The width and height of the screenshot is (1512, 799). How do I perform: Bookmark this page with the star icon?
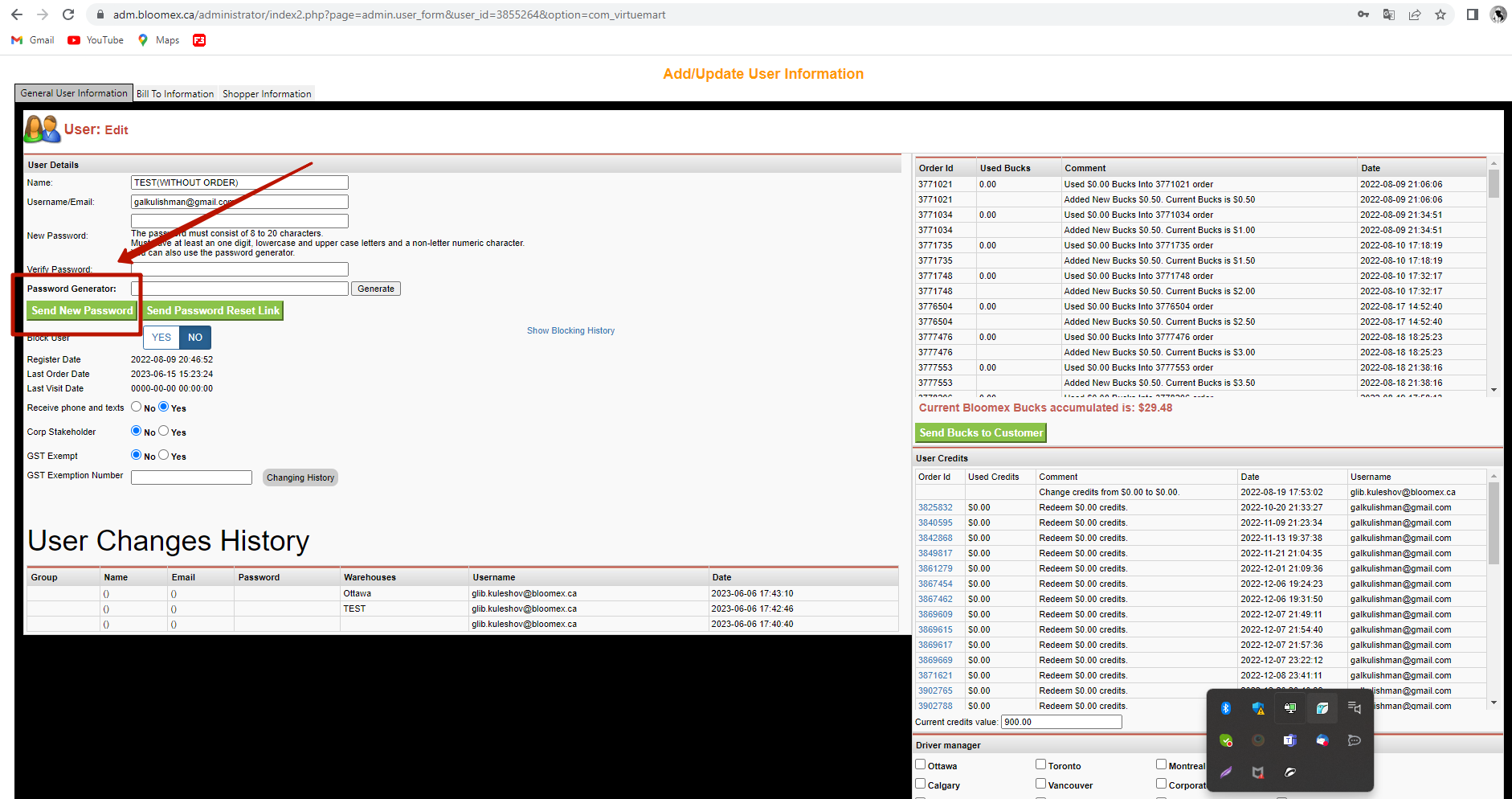tap(1440, 14)
